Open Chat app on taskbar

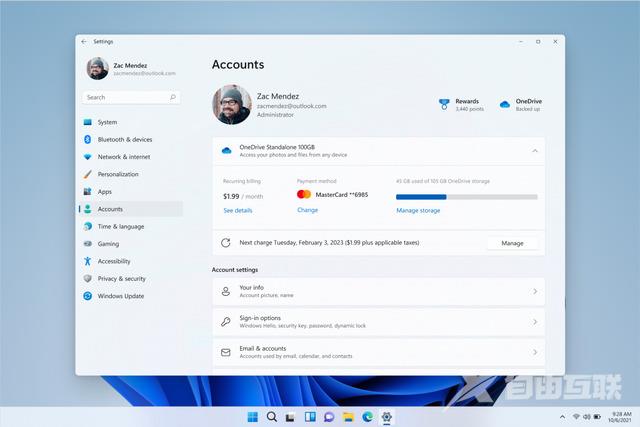click(329, 417)
